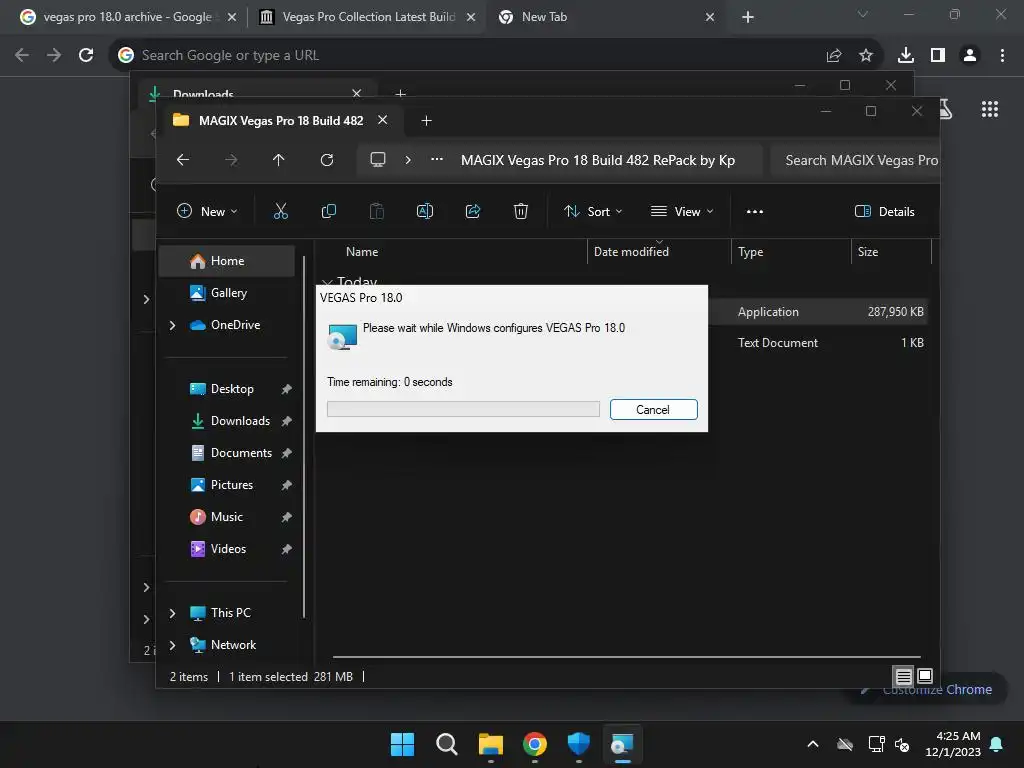Click the Rename icon in Explorer toolbar

[424, 211]
